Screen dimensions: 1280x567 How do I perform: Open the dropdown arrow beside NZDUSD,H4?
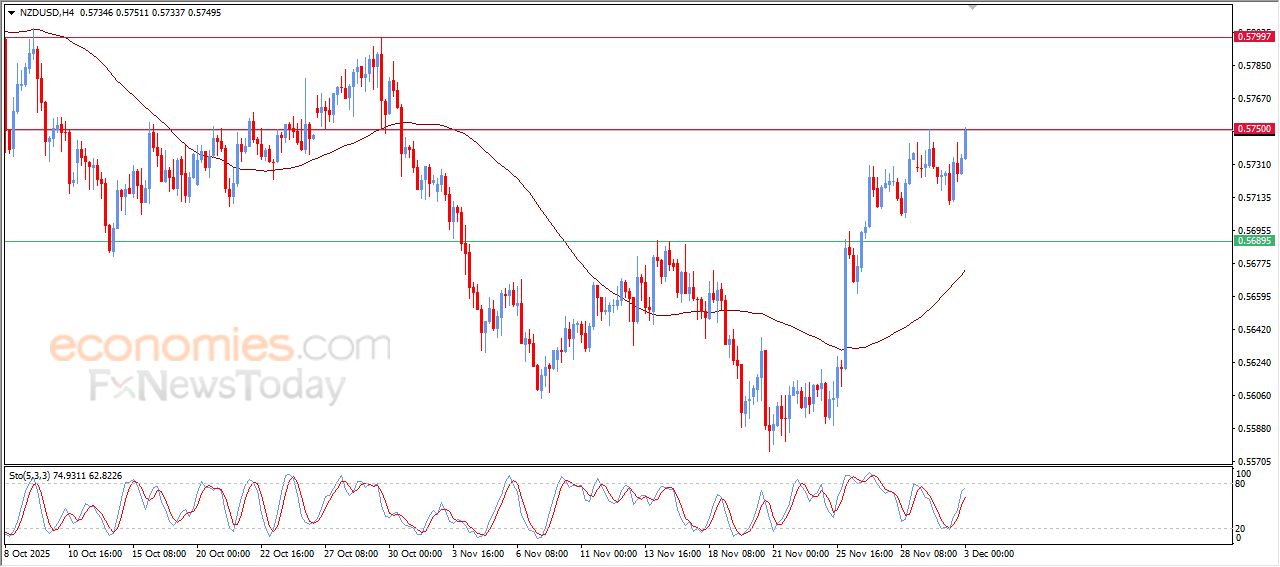click(11, 13)
